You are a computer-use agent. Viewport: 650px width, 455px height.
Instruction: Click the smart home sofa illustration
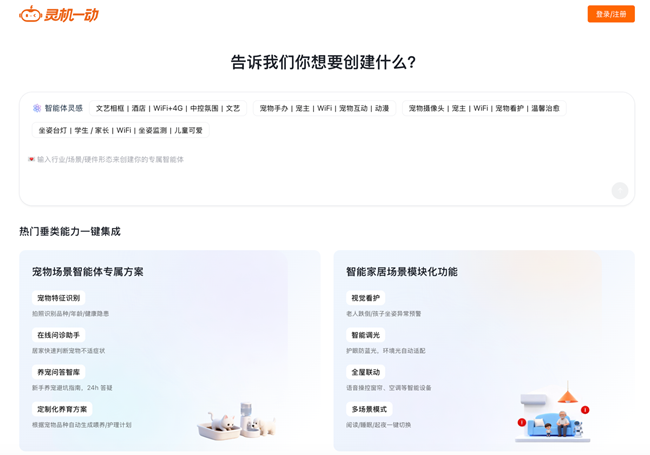point(555,416)
